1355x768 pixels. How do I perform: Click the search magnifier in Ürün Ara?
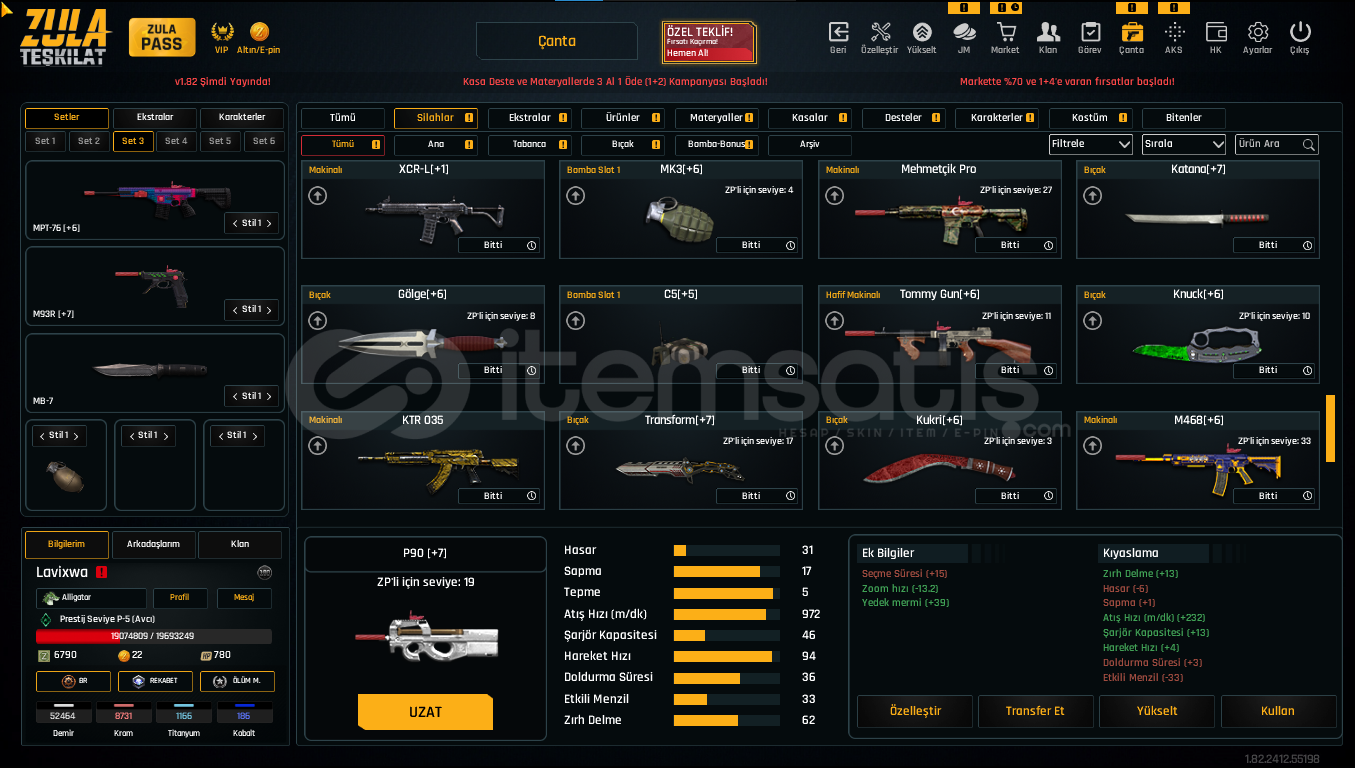[1308, 145]
